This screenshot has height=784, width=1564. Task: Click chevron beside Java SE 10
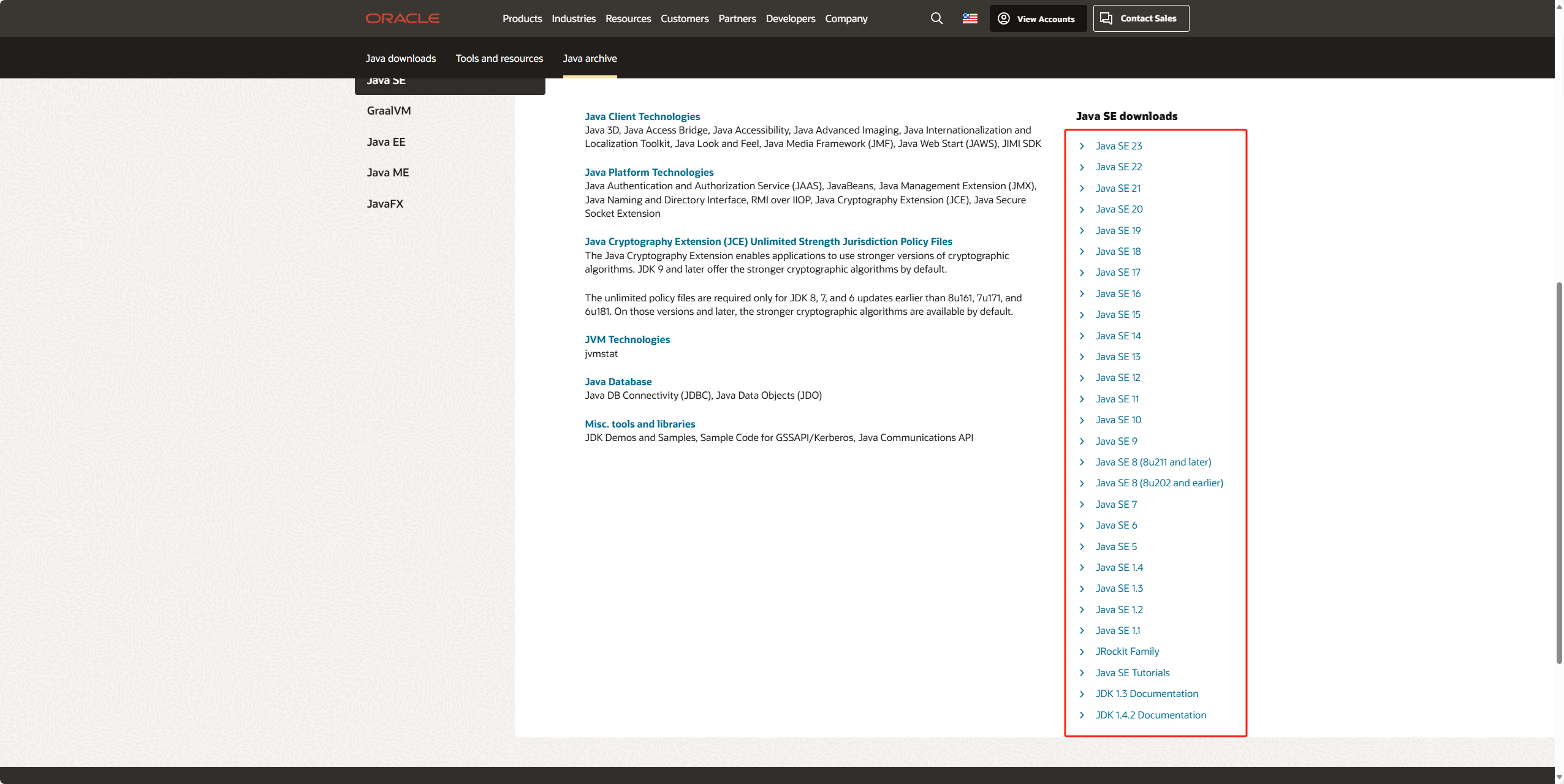coord(1082,420)
